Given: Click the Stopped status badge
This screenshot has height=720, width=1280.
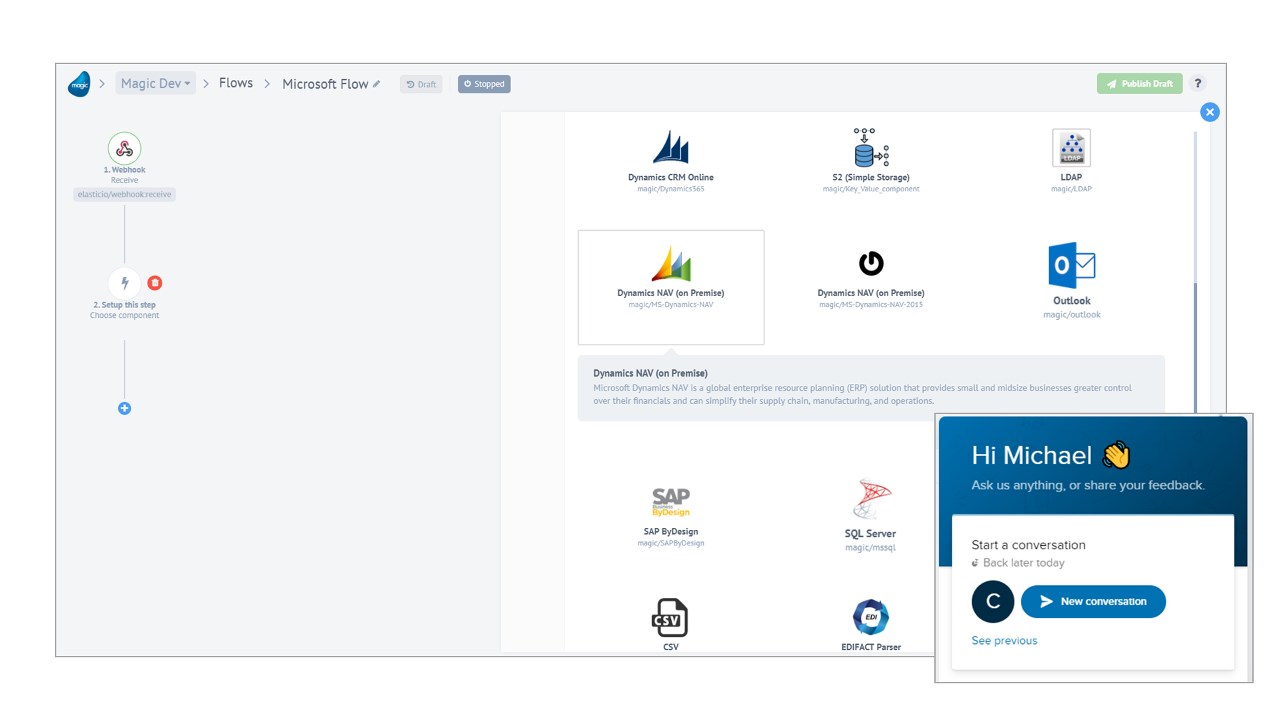Looking at the screenshot, I should coord(484,84).
